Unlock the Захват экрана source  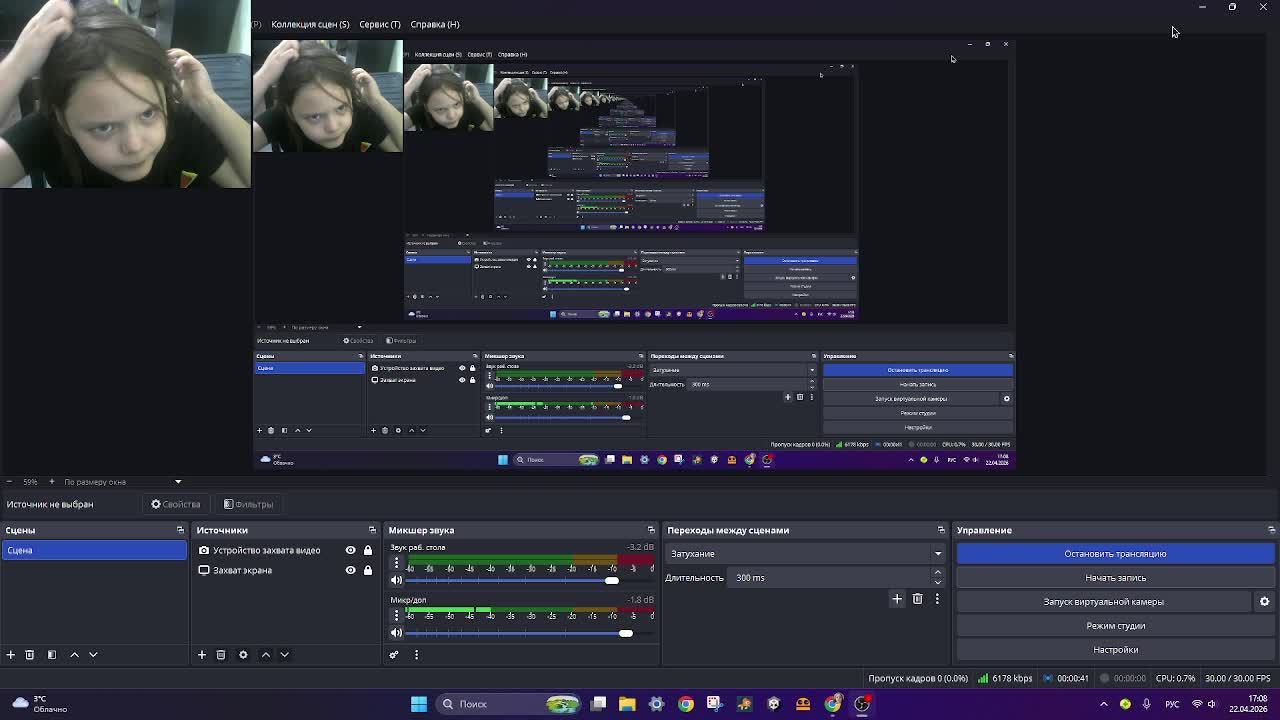368,570
